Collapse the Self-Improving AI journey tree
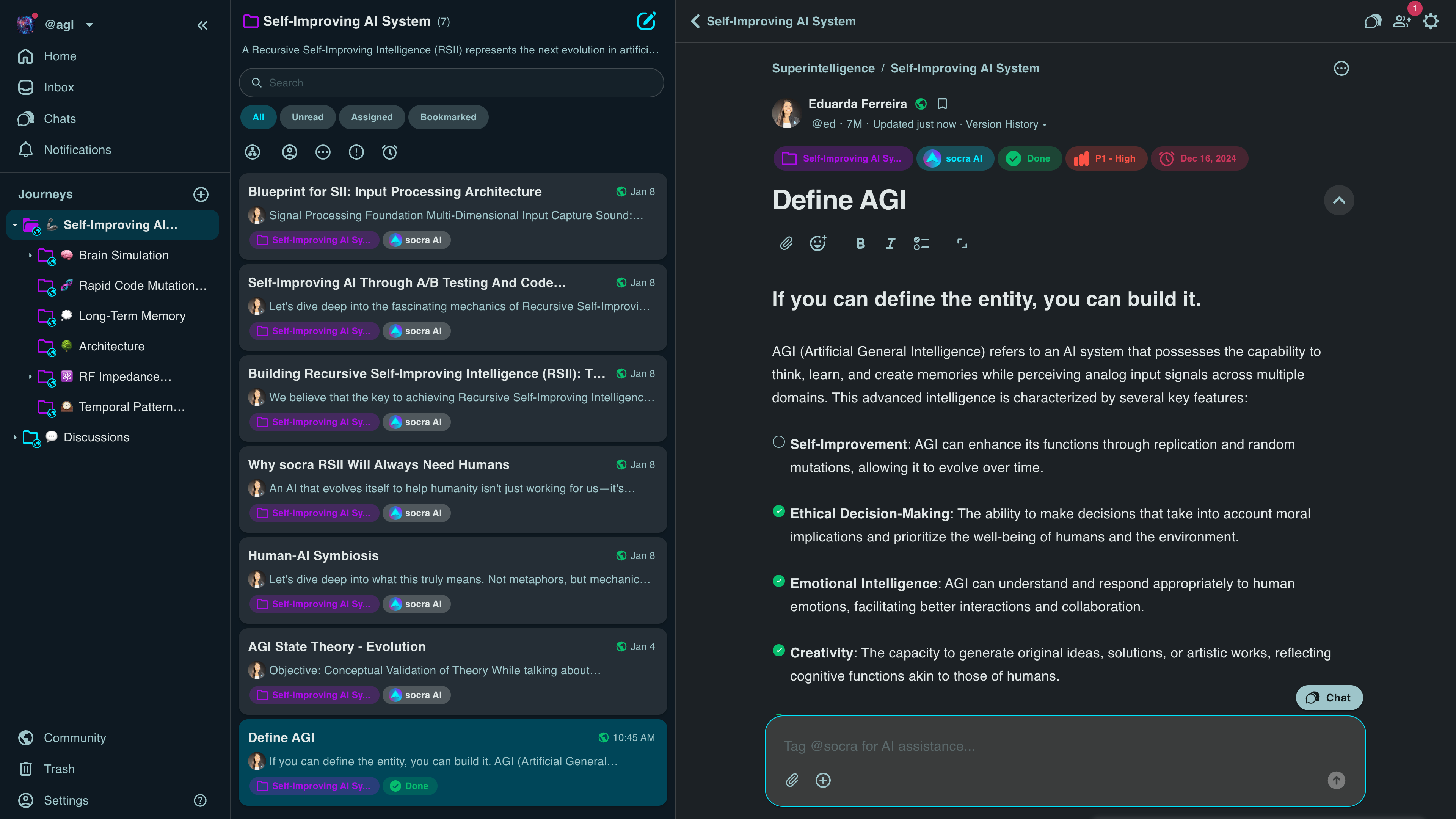1456x819 pixels. click(x=15, y=225)
